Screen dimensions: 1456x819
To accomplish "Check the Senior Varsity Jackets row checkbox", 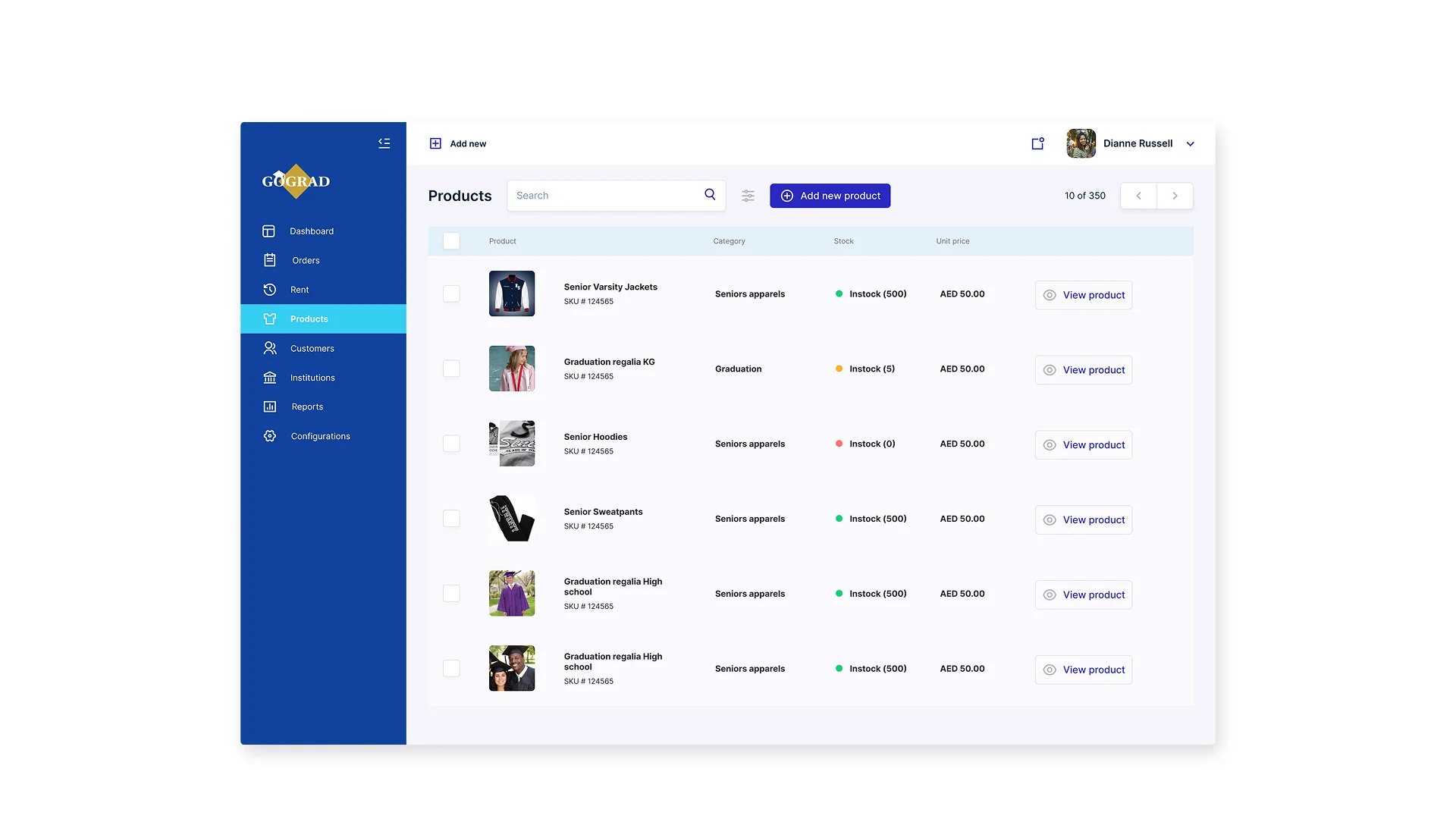I will (451, 293).
